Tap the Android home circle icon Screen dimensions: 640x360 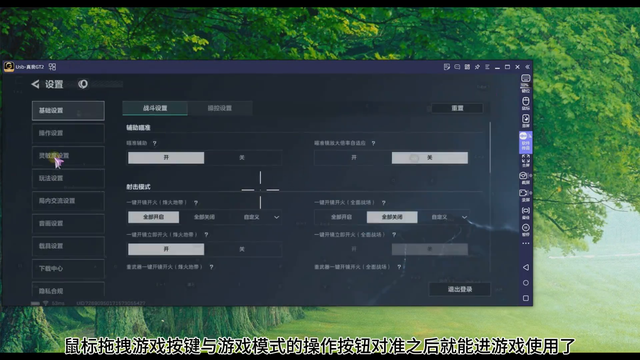[x=526, y=283]
